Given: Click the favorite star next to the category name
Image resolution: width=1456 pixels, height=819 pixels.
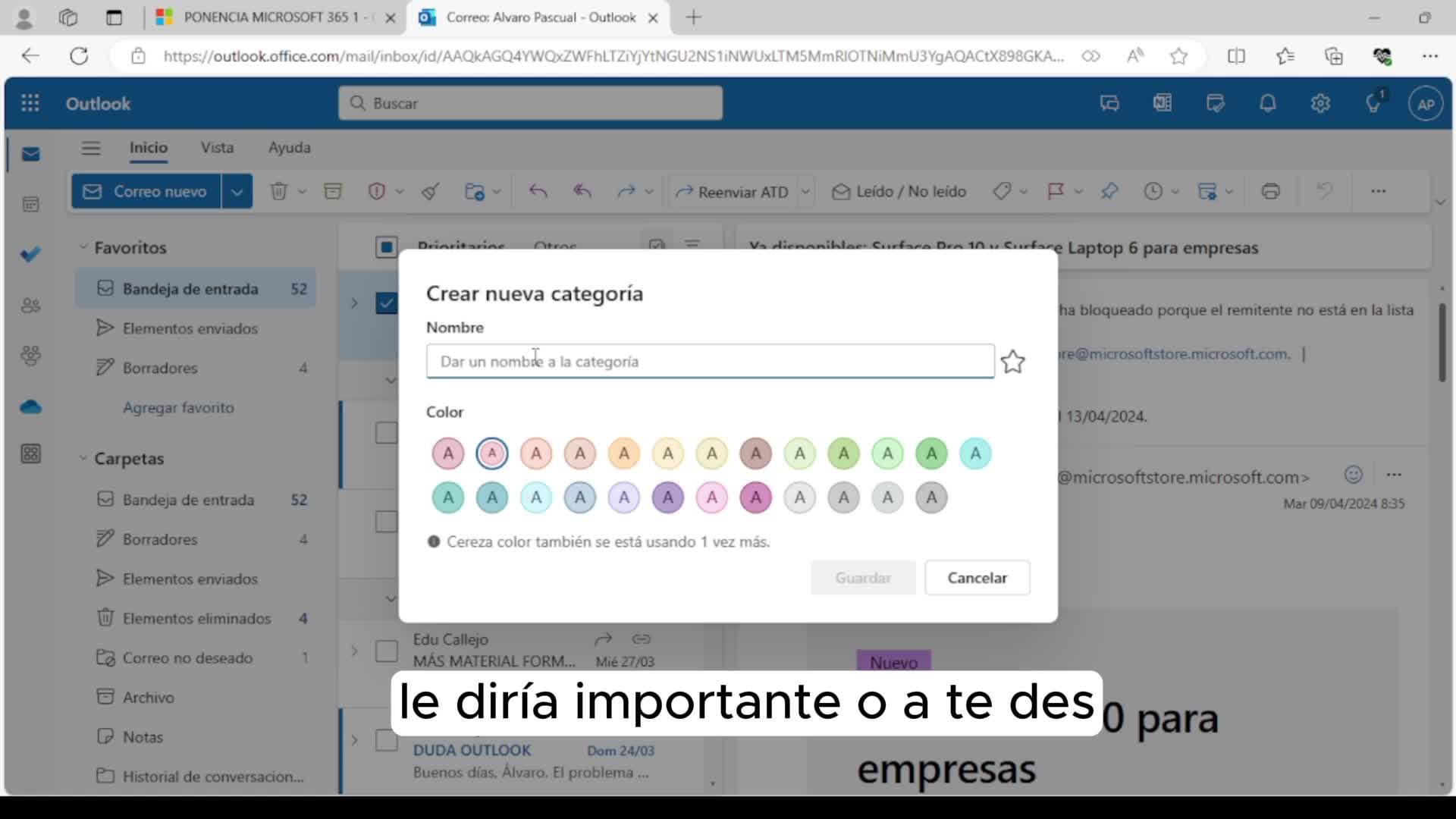Looking at the screenshot, I should (1012, 362).
